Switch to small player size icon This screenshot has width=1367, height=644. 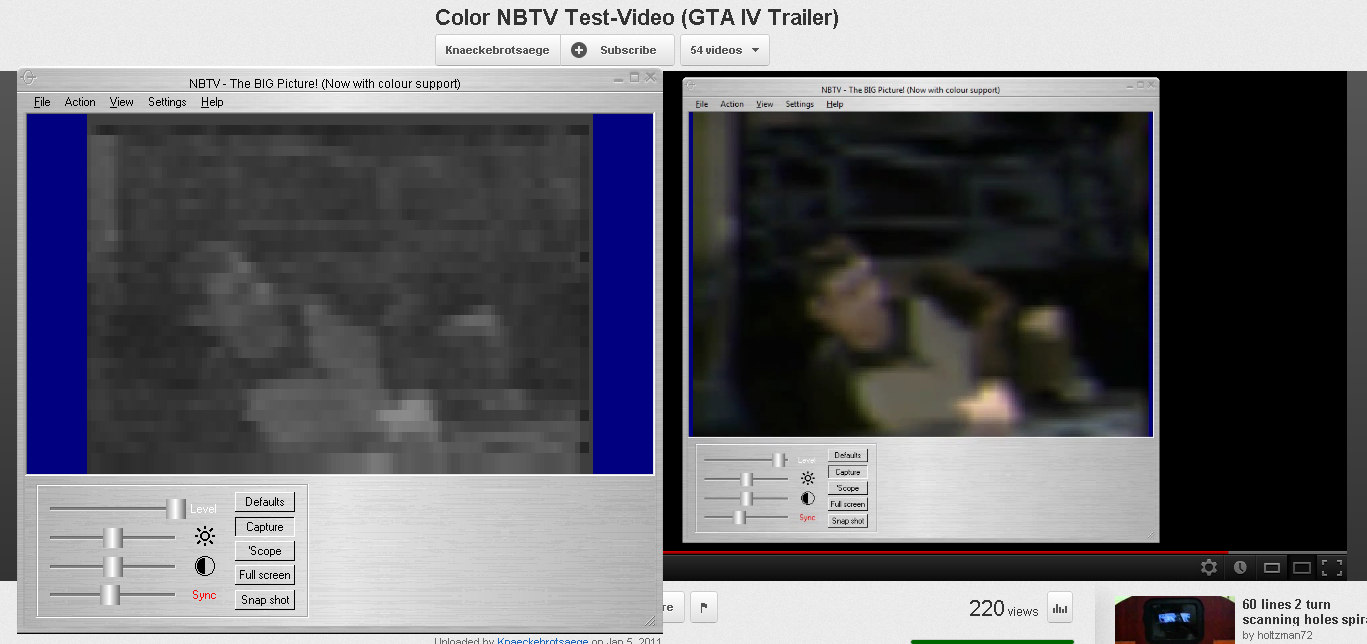click(x=1272, y=567)
